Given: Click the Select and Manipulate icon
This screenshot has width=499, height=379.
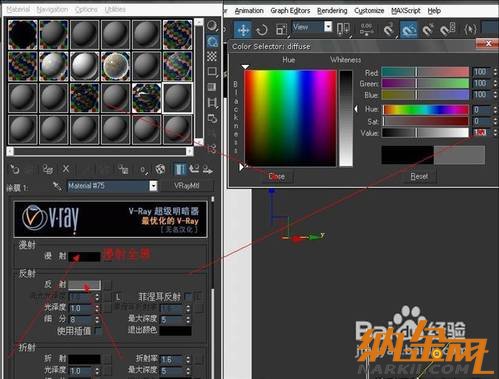Looking at the screenshot, I should click(366, 29).
